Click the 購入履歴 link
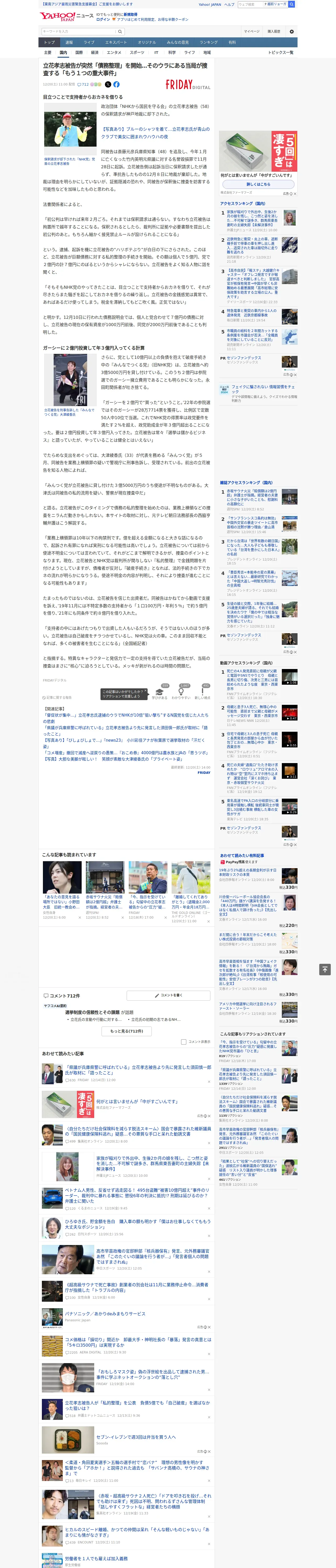336x1568 pixels. point(274,32)
